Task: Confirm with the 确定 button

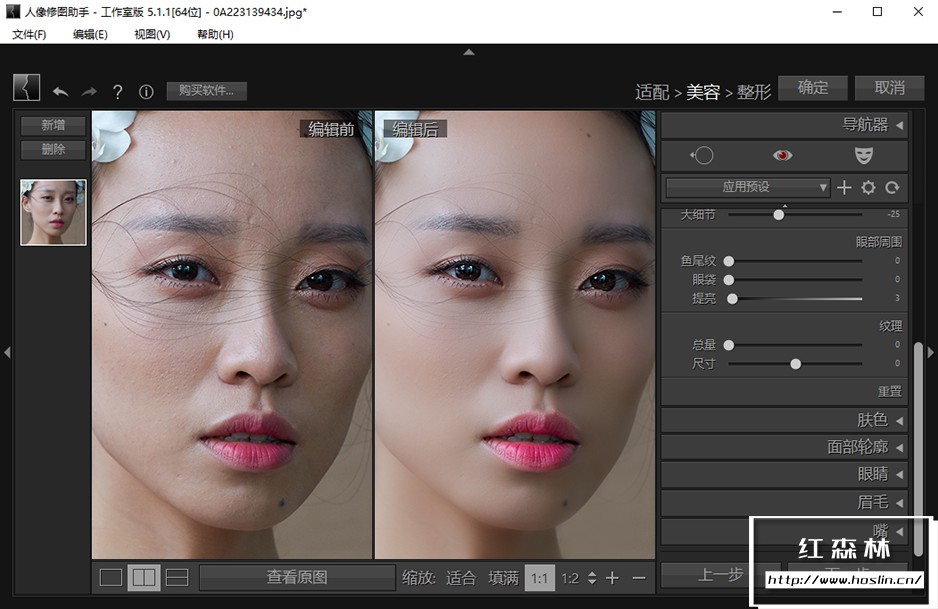Action: pyautogui.click(x=812, y=88)
